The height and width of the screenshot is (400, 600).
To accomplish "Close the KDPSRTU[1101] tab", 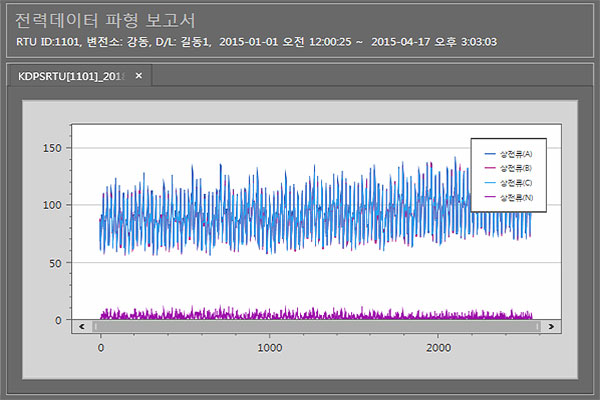I will [x=139, y=76].
